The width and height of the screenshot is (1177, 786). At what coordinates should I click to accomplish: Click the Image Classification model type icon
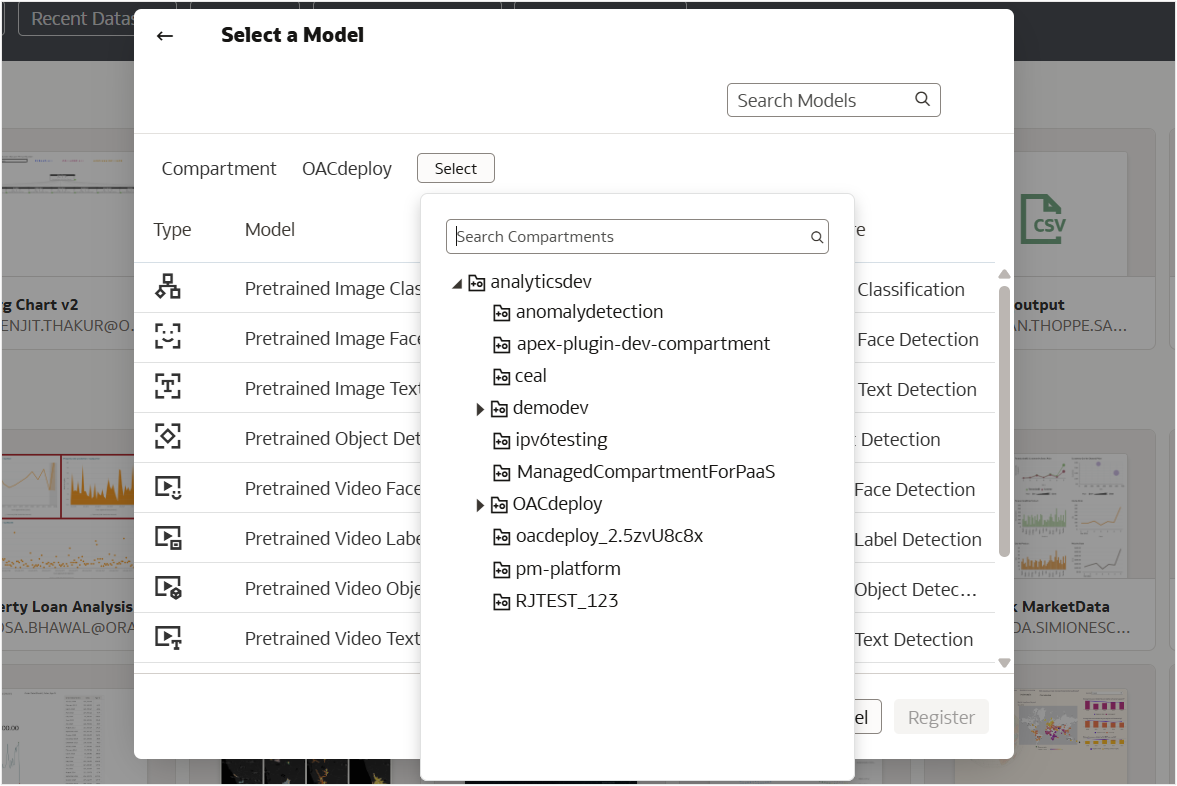168,288
